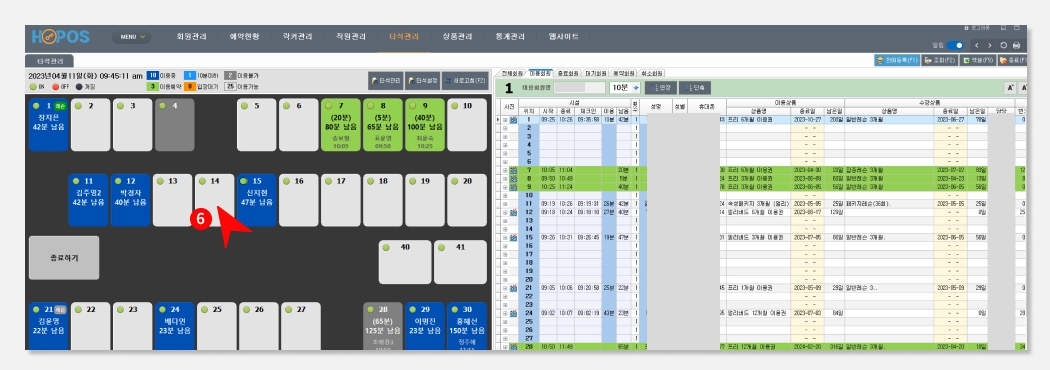Image resolution: width=1050 pixels, height=370 pixels.
Task: Click the printer icon in top bar
Action: pyautogui.click(x=1017, y=45)
